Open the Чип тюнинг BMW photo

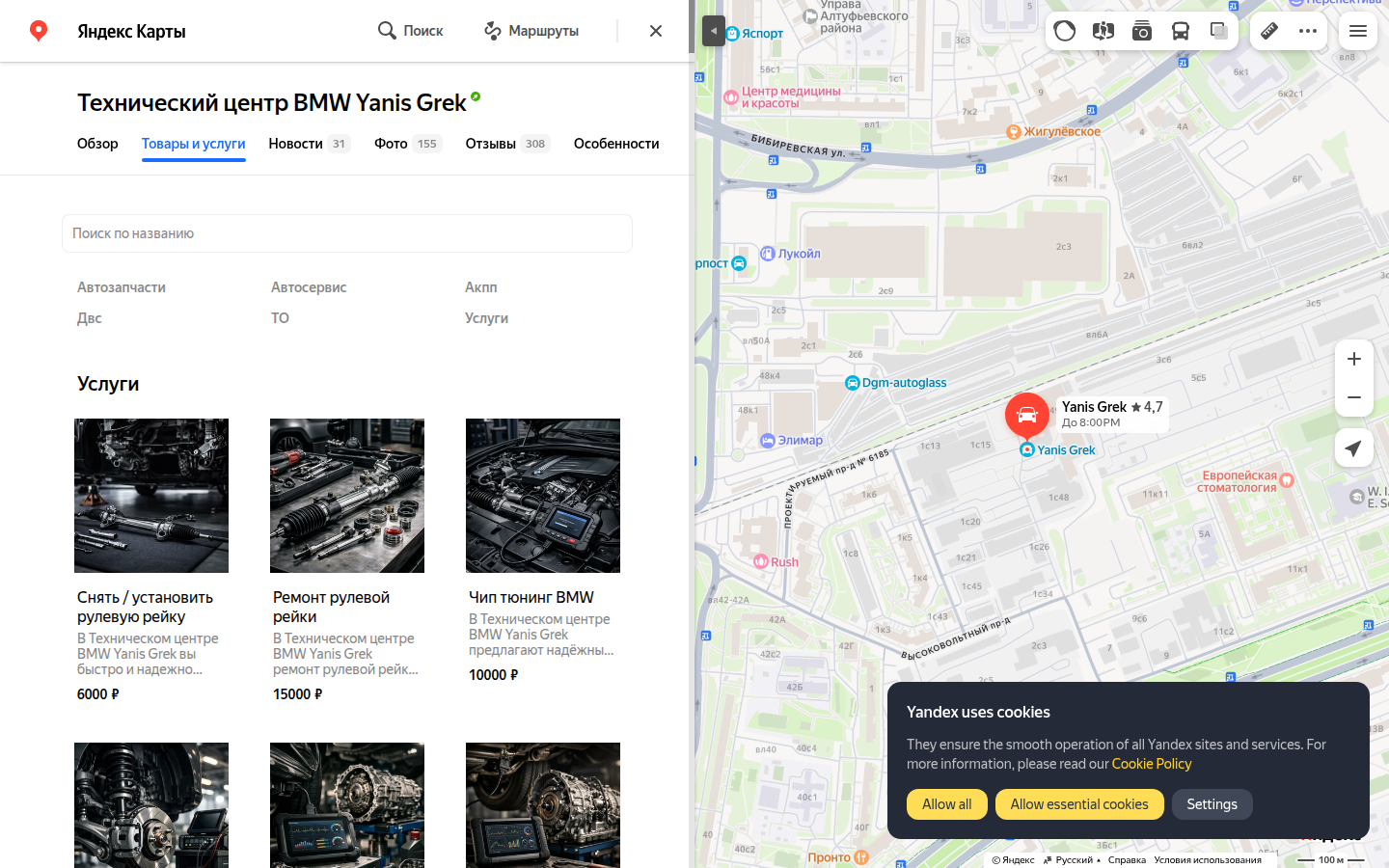coord(543,496)
